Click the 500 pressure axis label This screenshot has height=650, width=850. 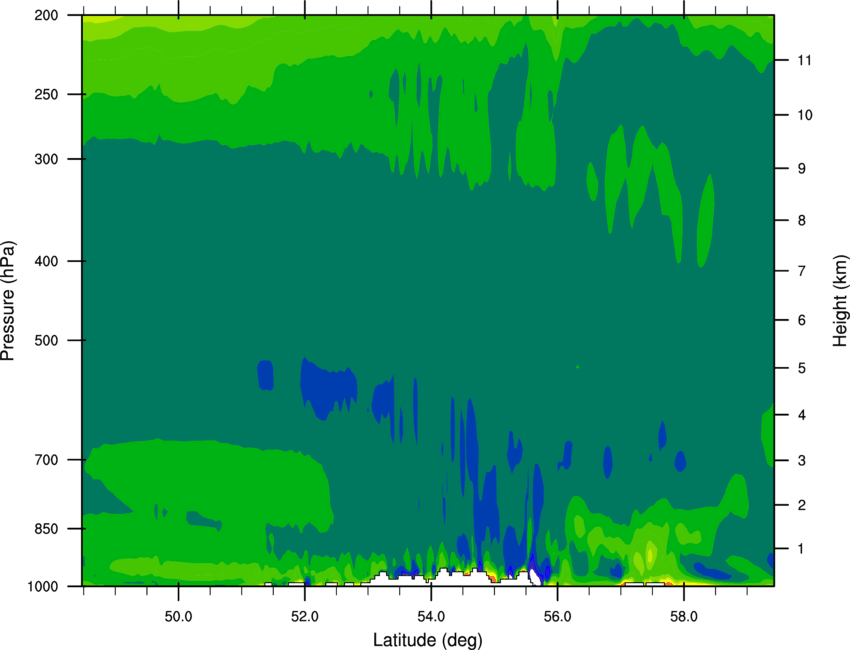(x=46, y=340)
